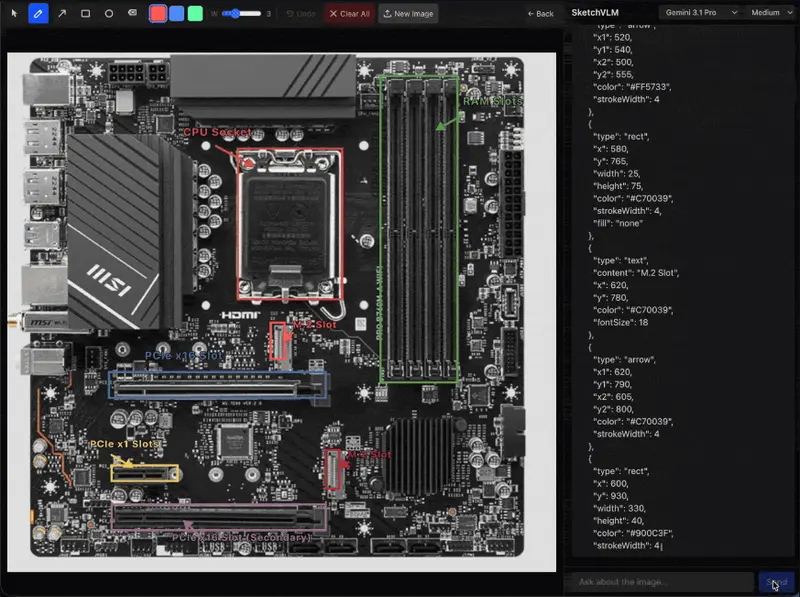This screenshot has height=597, width=800.
Task: Click the SketchVLM title
Action: pos(595,13)
